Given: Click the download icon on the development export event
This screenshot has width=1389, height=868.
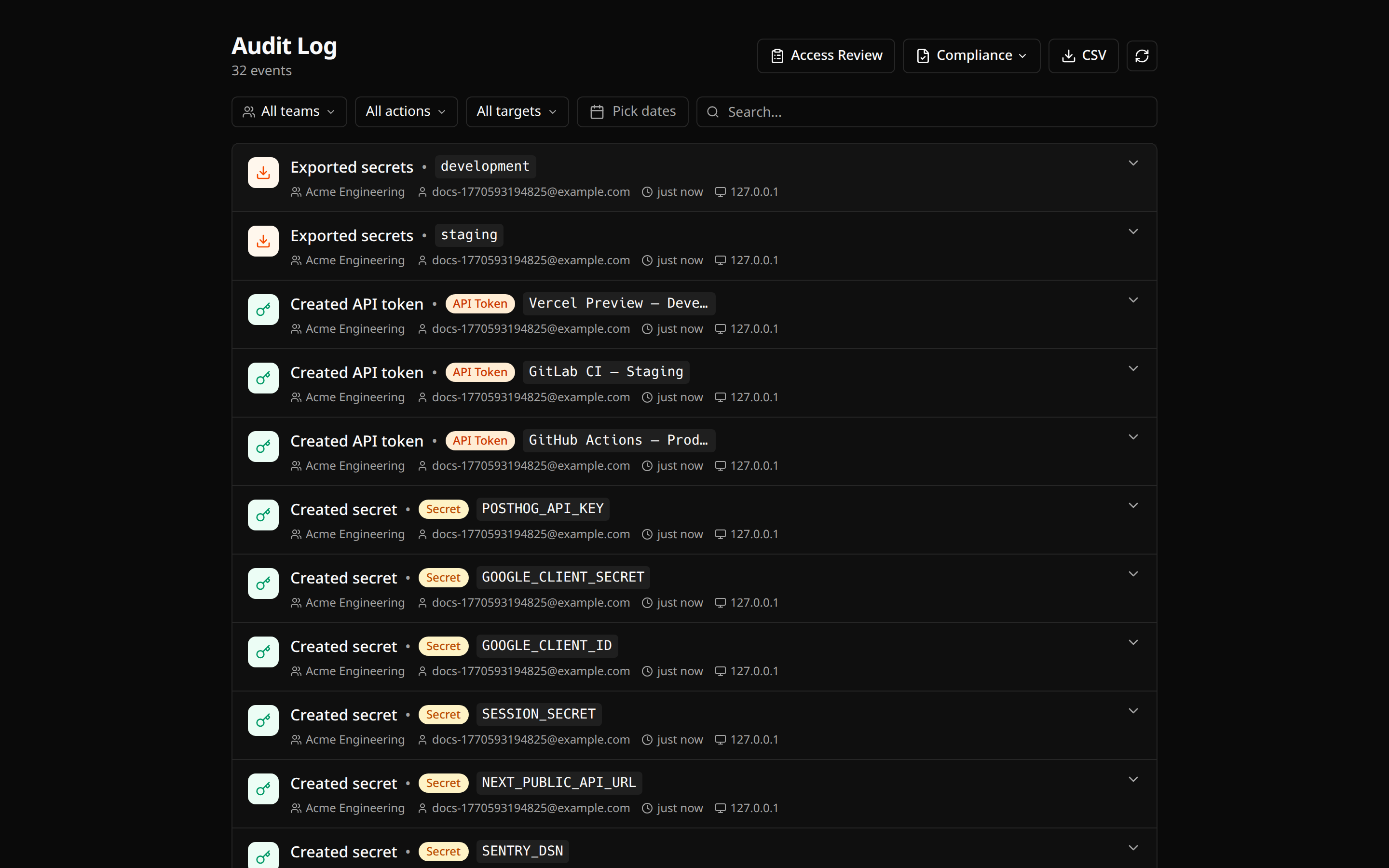Looking at the screenshot, I should [x=262, y=172].
